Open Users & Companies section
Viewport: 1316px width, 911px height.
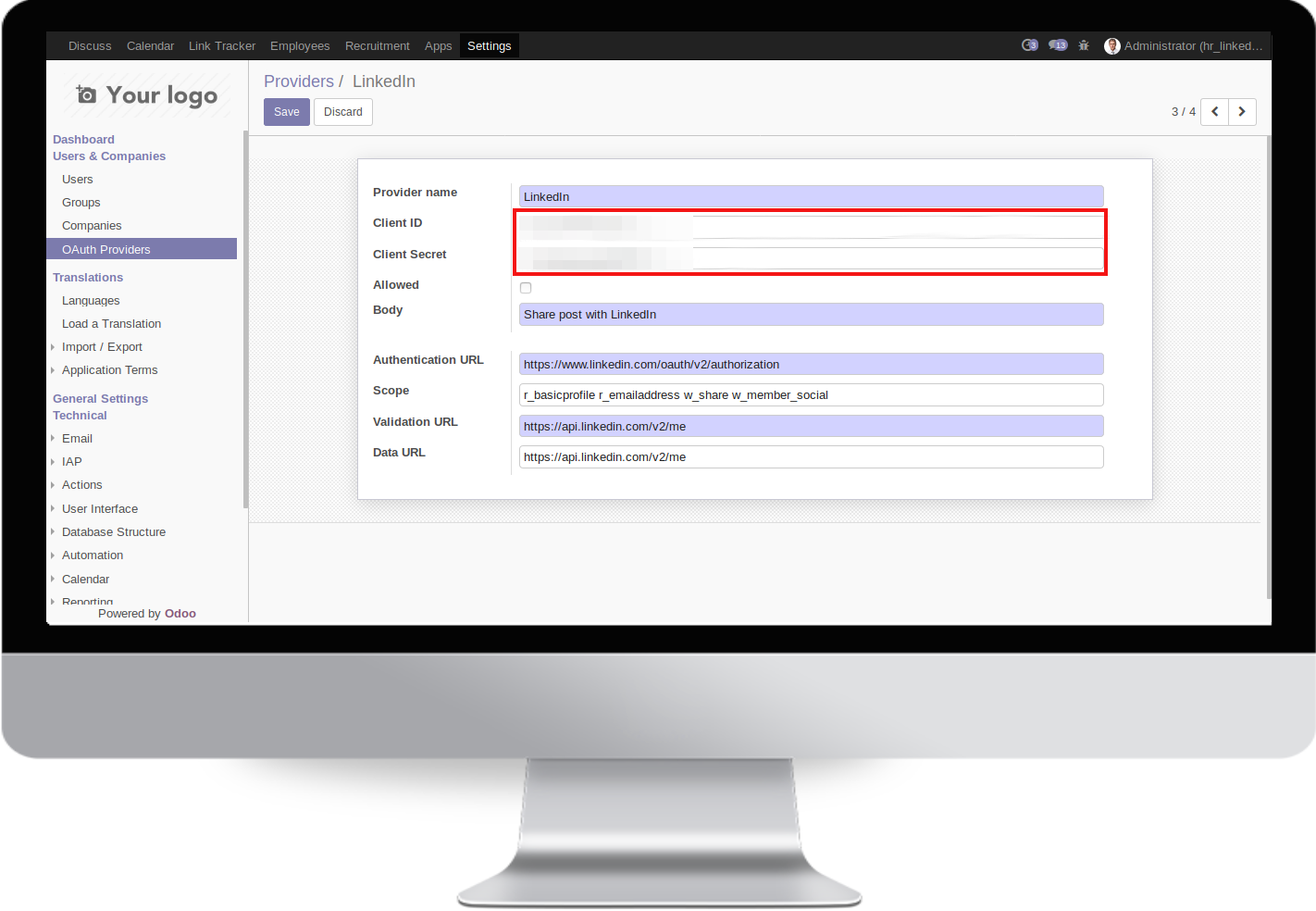tap(109, 156)
